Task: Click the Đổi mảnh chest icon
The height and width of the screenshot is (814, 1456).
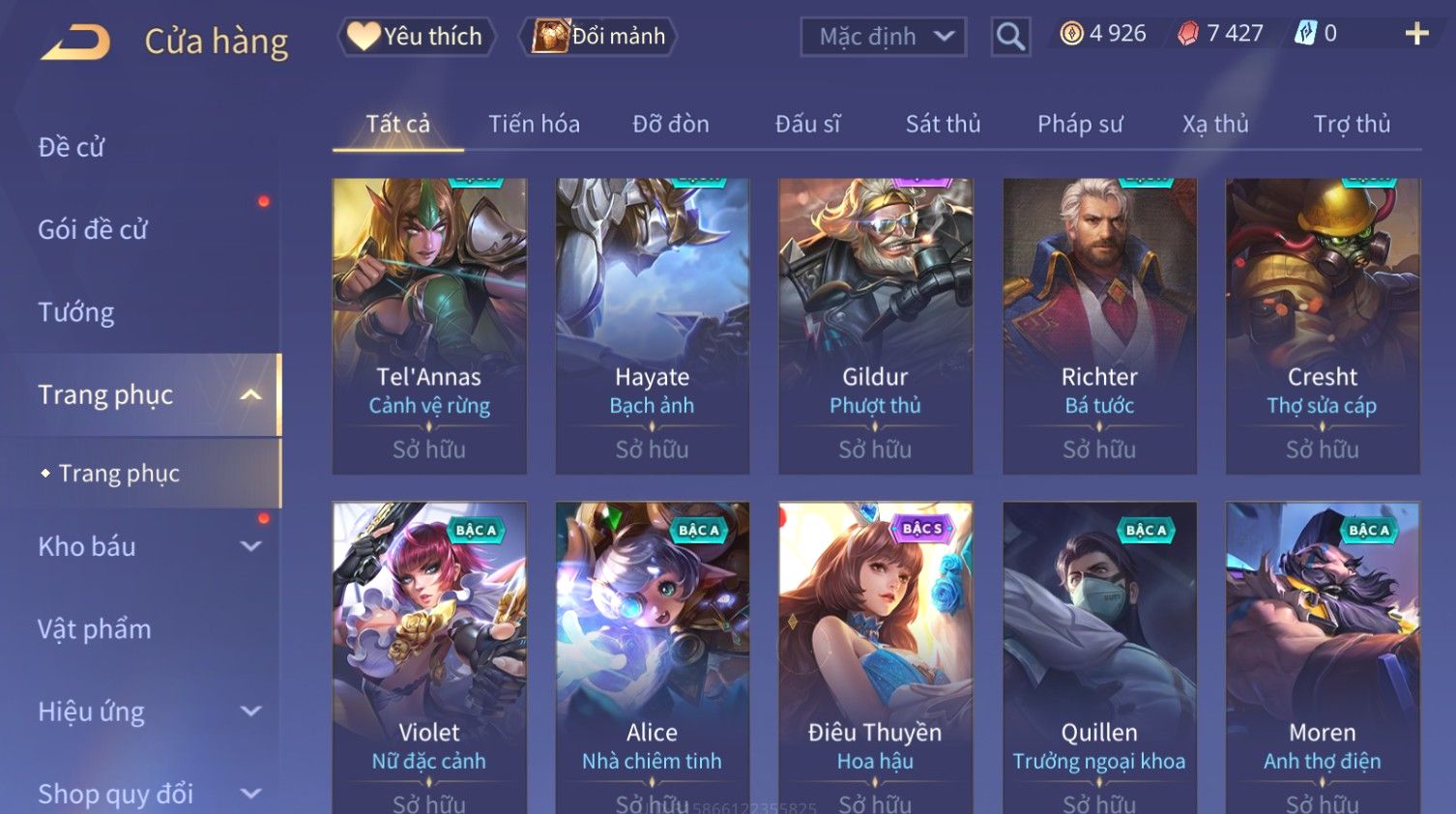Action: pyautogui.click(x=550, y=36)
